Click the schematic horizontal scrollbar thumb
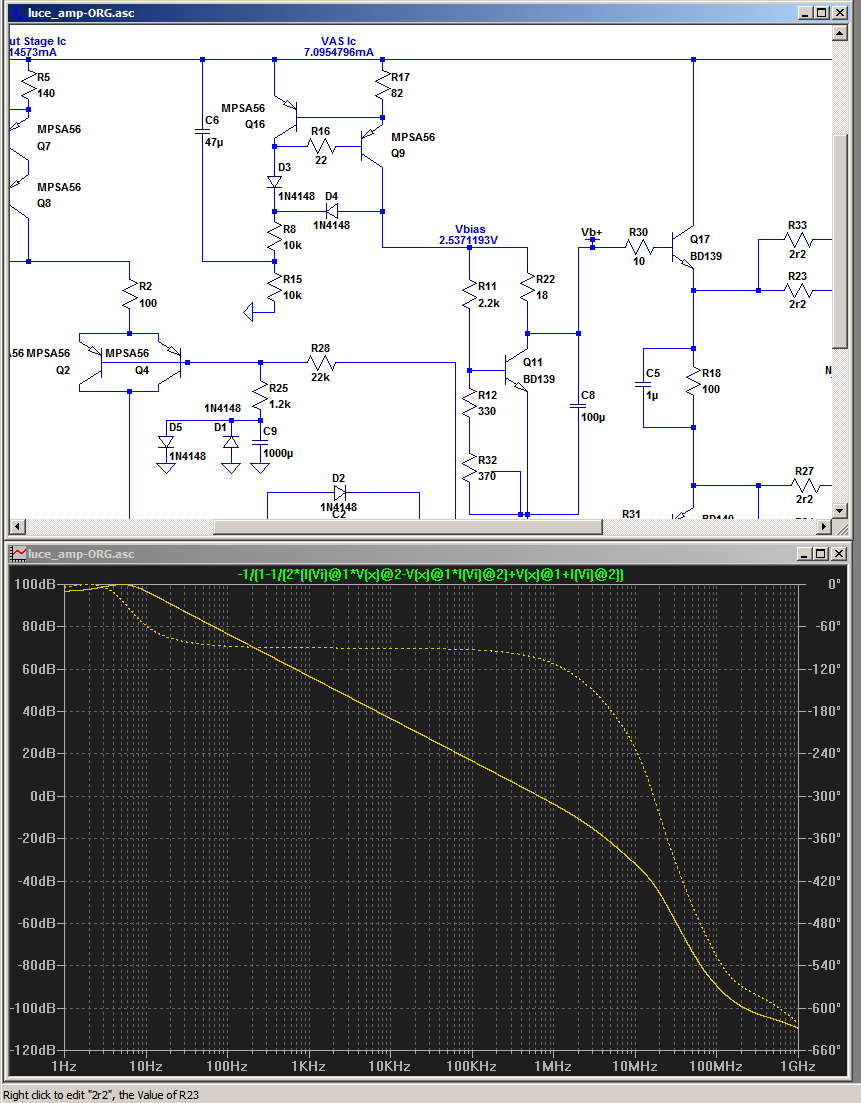The image size is (861, 1103). 408,526
